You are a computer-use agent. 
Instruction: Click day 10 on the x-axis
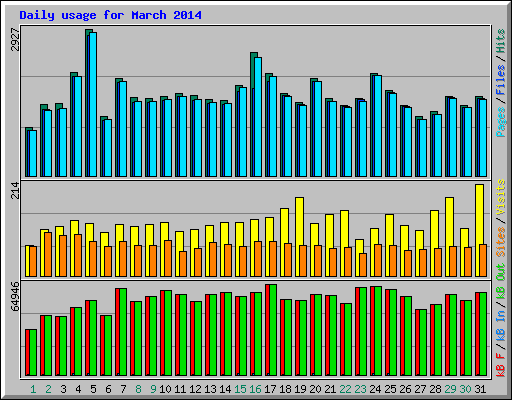(x=165, y=389)
